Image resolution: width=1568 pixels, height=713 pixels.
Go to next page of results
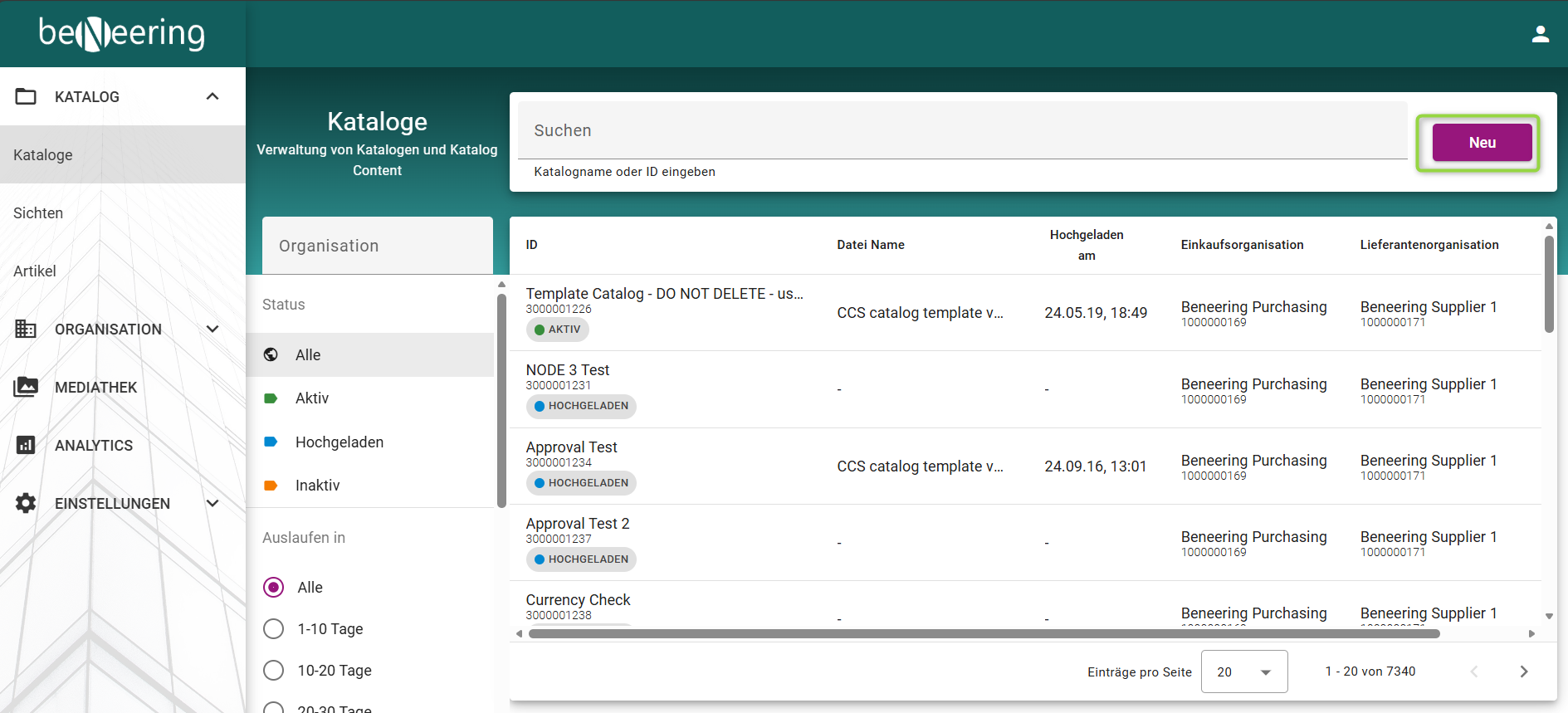[1523, 671]
